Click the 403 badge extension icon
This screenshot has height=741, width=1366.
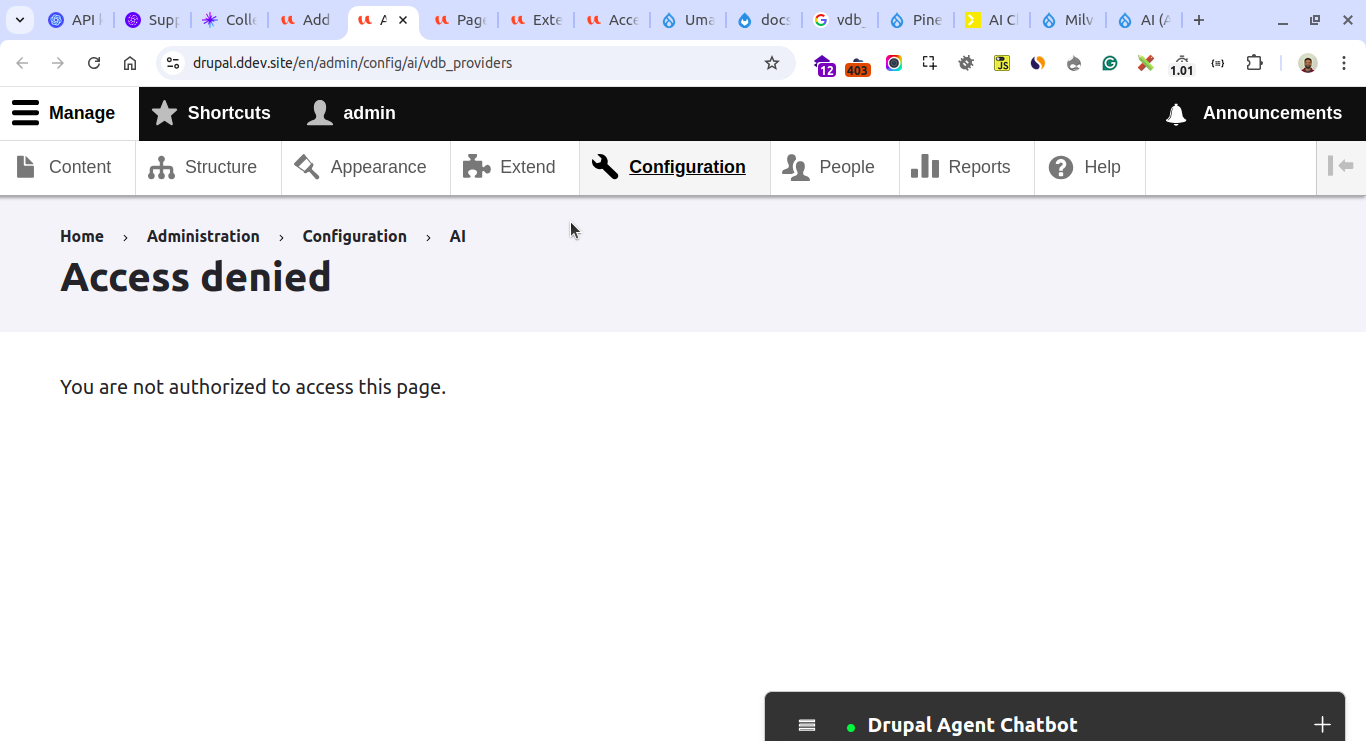[x=857, y=63]
